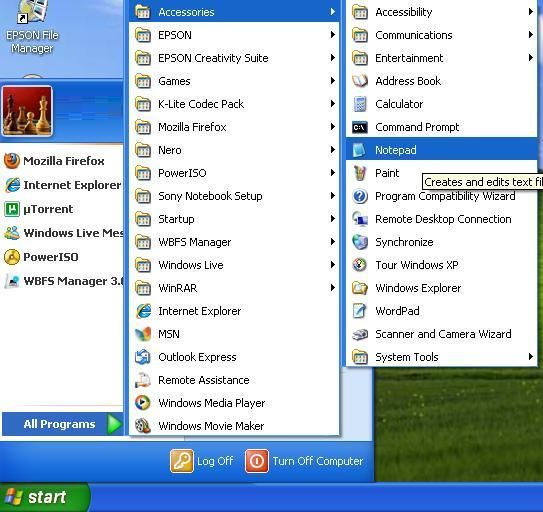This screenshot has height=512, width=543.
Task: Click the Paint brush-cup icon
Action: point(359,173)
